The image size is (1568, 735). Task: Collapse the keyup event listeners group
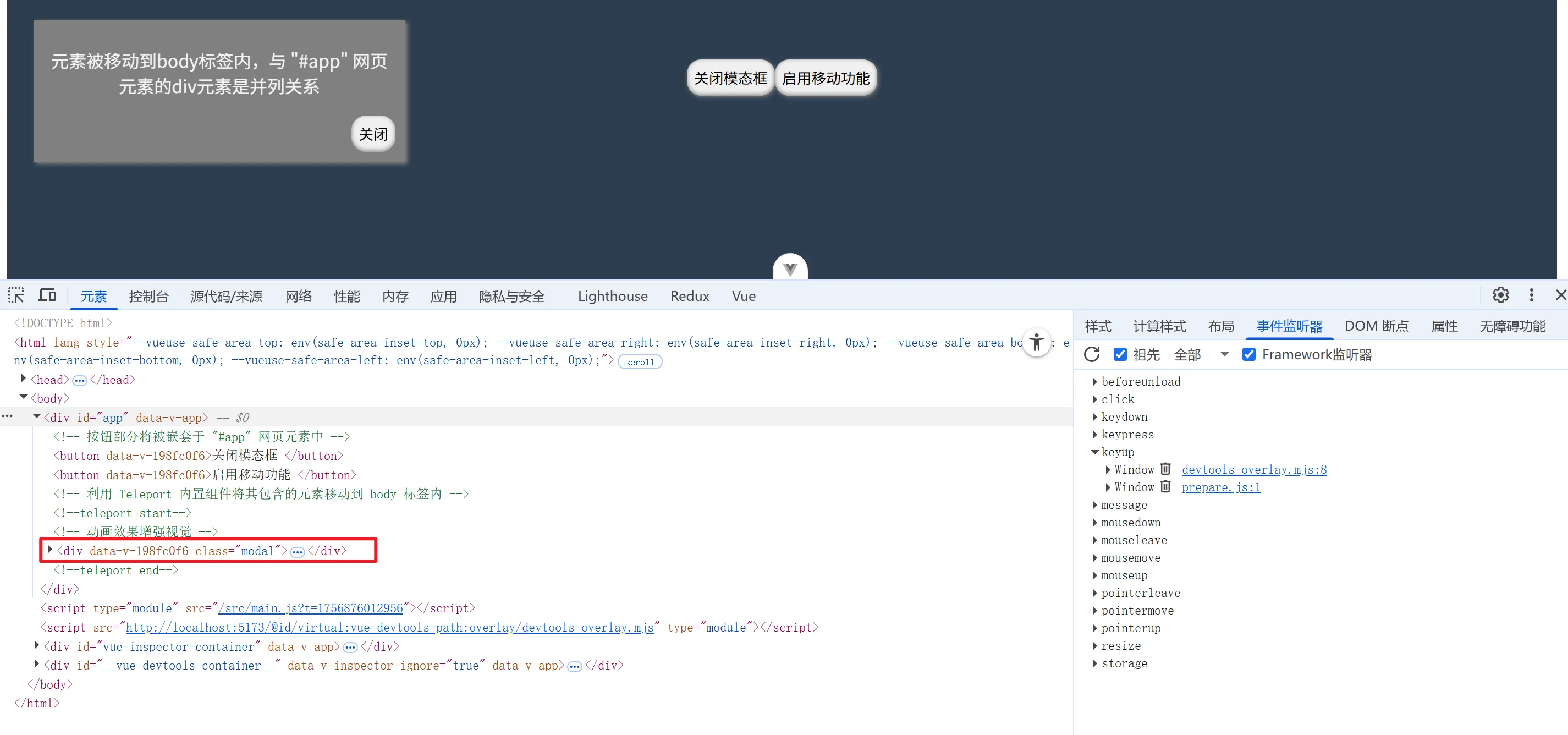point(1094,452)
